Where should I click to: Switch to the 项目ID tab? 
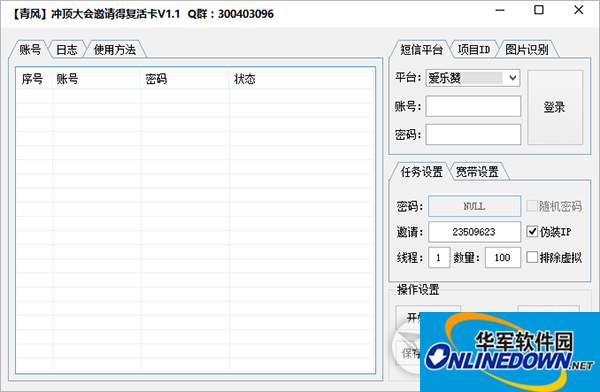pos(474,50)
